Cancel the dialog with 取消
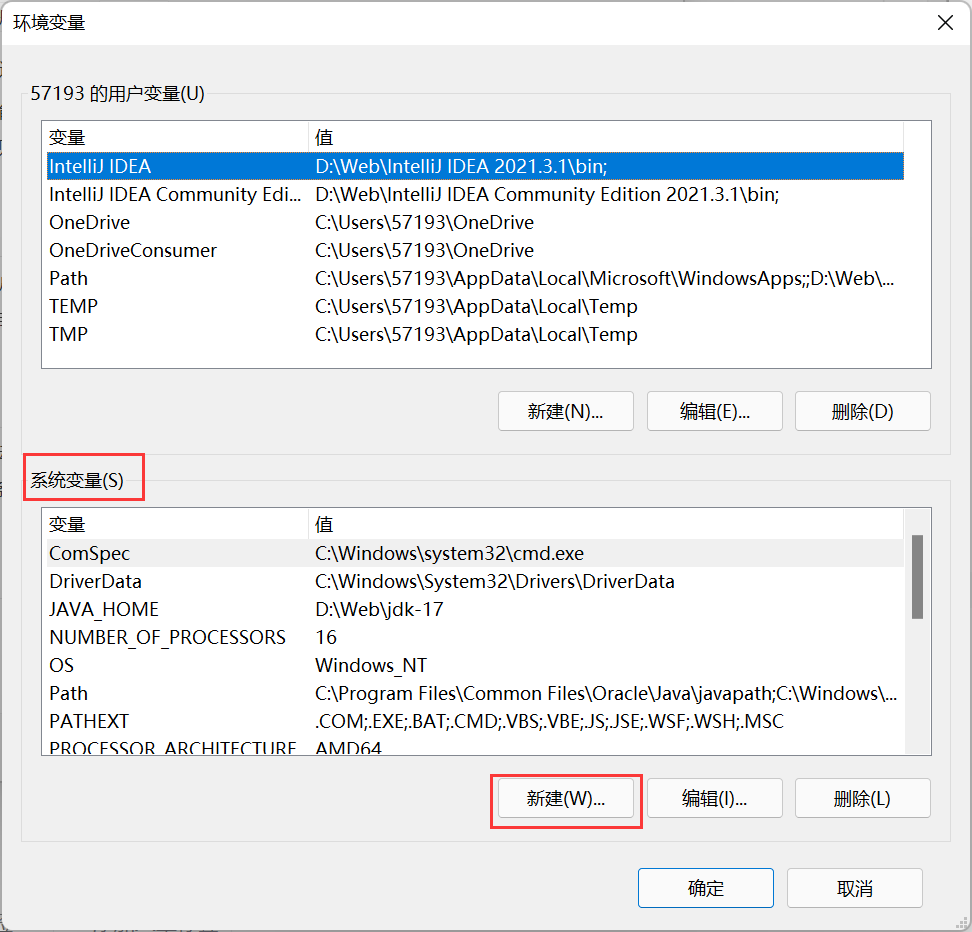This screenshot has height=932, width=972. pyautogui.click(x=854, y=887)
